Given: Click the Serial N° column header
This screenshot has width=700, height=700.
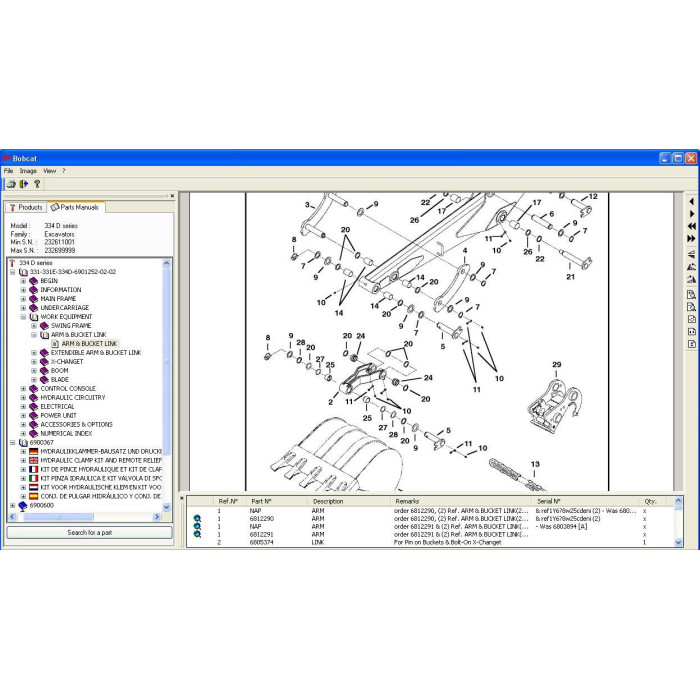Looking at the screenshot, I should pyautogui.click(x=586, y=501).
